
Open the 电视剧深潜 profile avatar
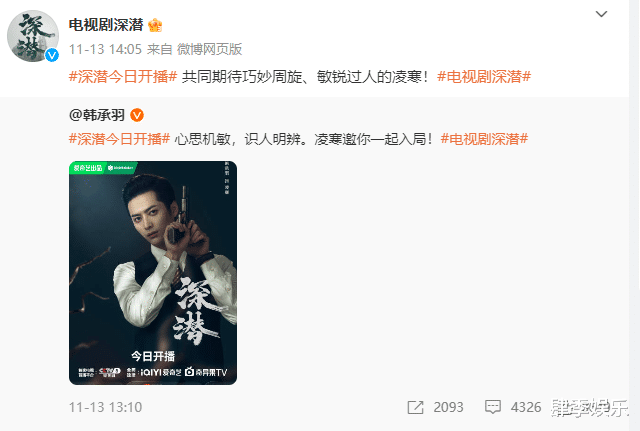pyautogui.click(x=33, y=36)
